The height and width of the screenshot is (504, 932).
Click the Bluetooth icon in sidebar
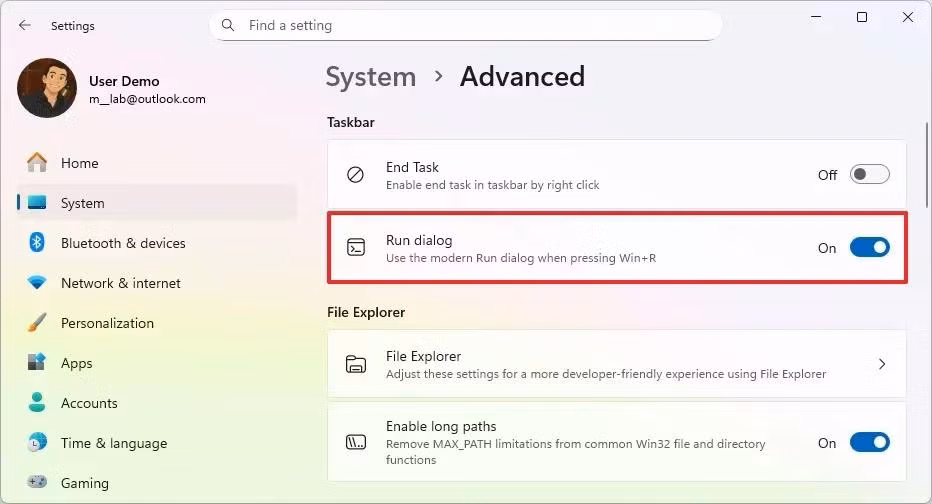[x=37, y=242]
